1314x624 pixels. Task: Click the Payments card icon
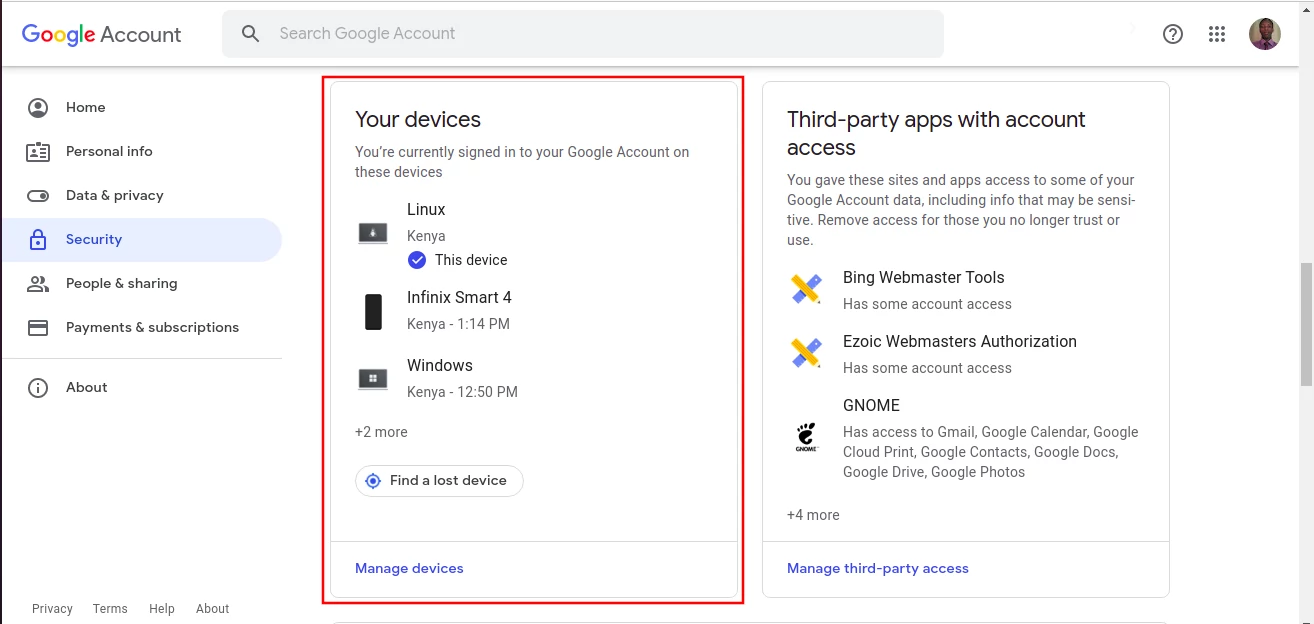coord(38,328)
